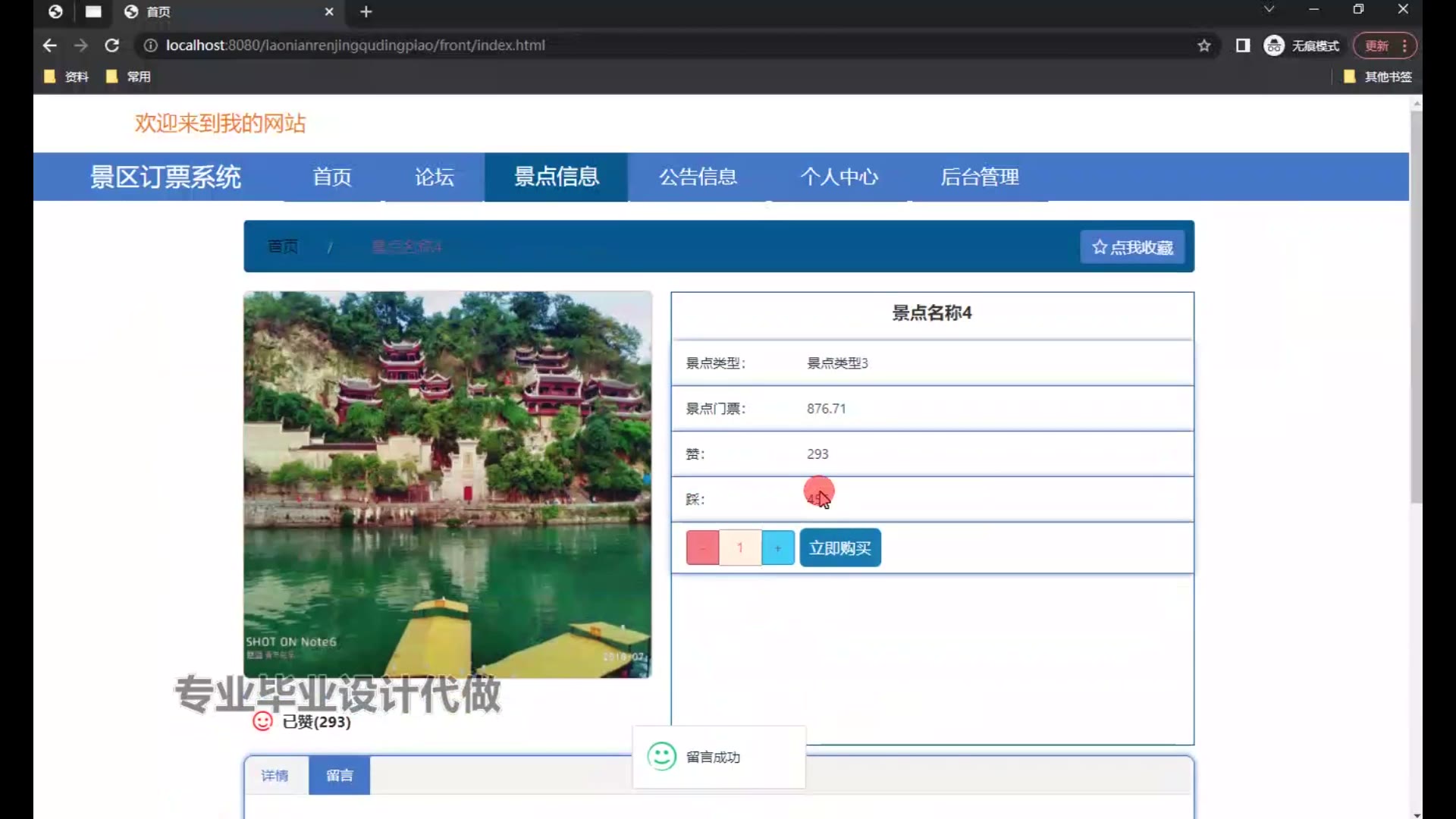
Task: Click the 立即购买 buy now button
Action: tap(840, 548)
